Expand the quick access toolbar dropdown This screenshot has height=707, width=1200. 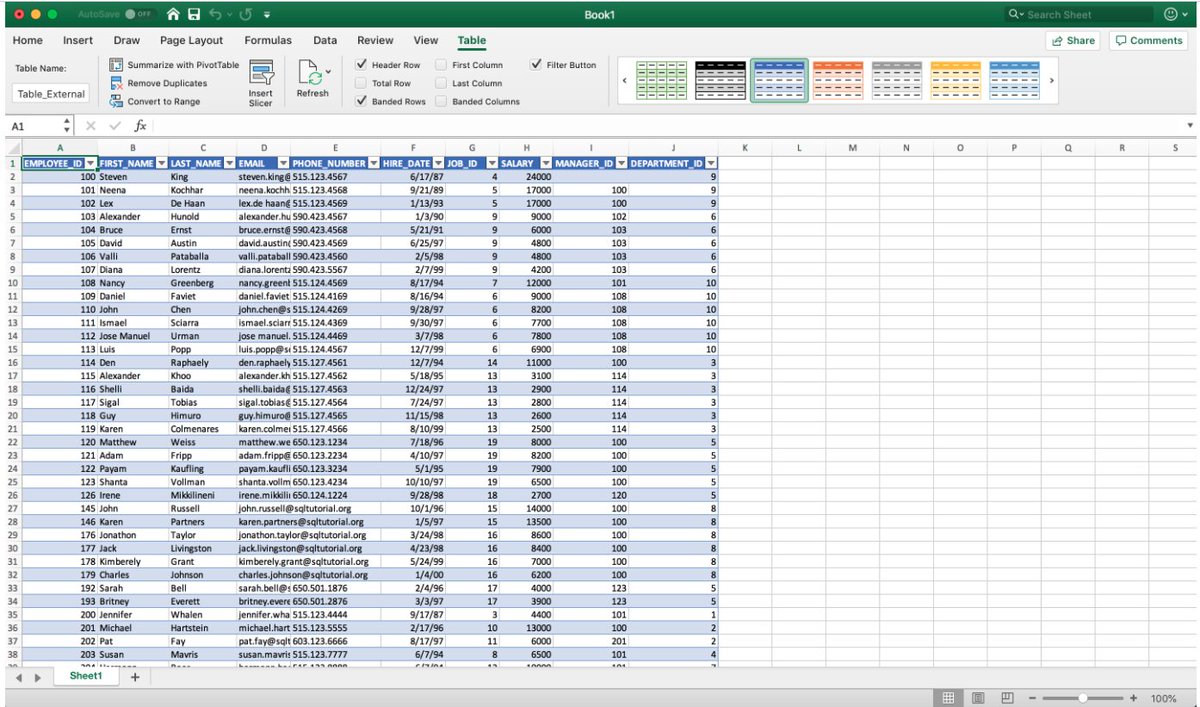(x=267, y=15)
